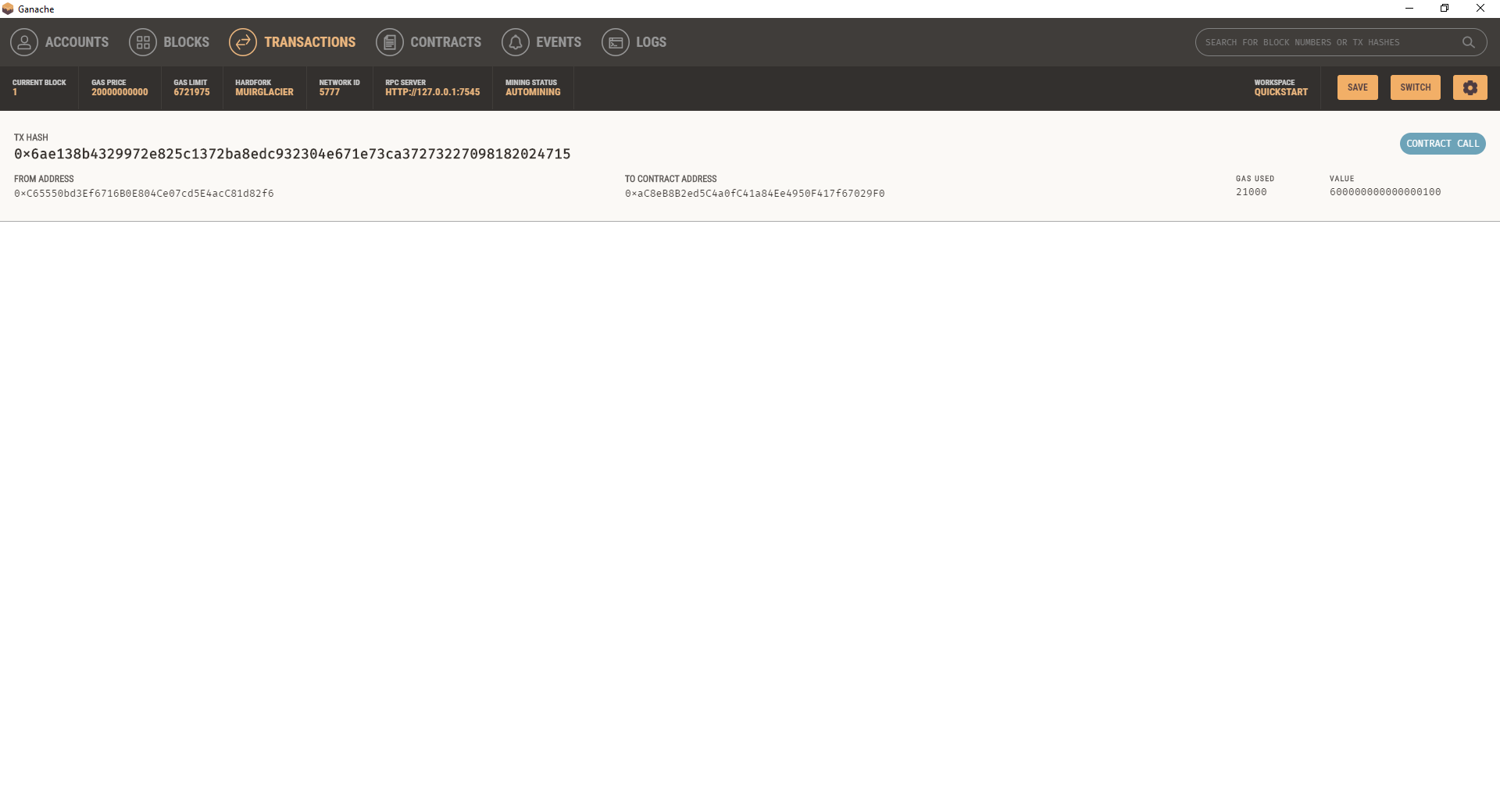Minimize the Ganache window

click(1409, 9)
